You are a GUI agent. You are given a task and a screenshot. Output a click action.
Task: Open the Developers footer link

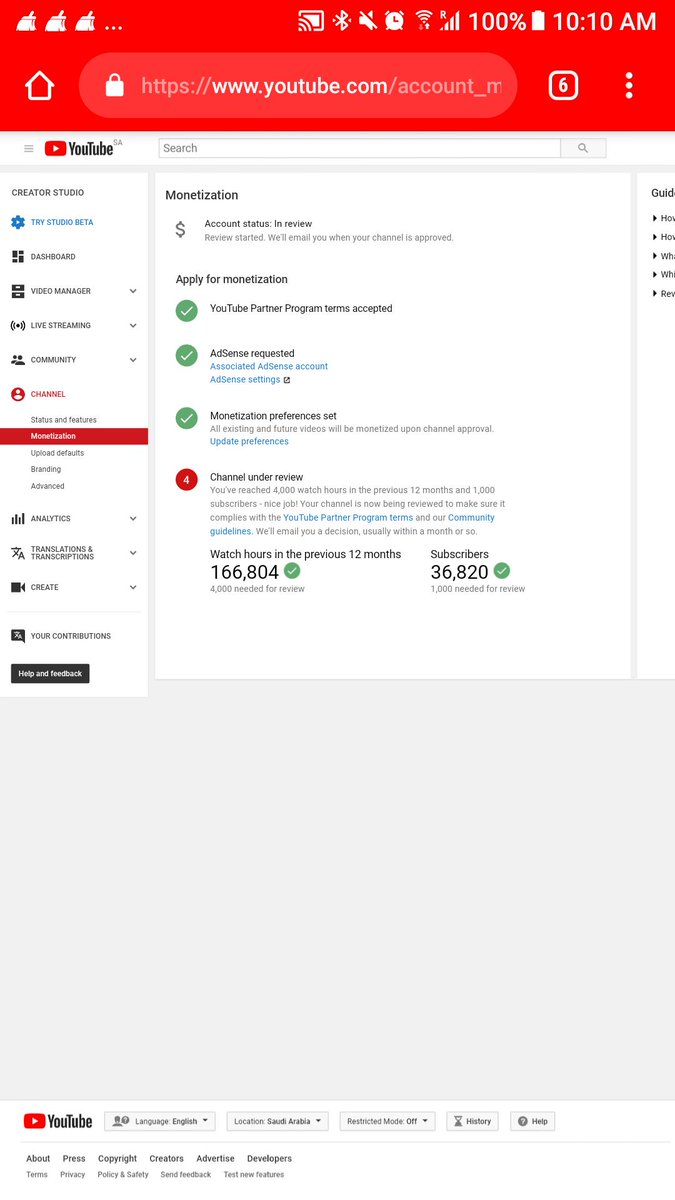point(269,1159)
